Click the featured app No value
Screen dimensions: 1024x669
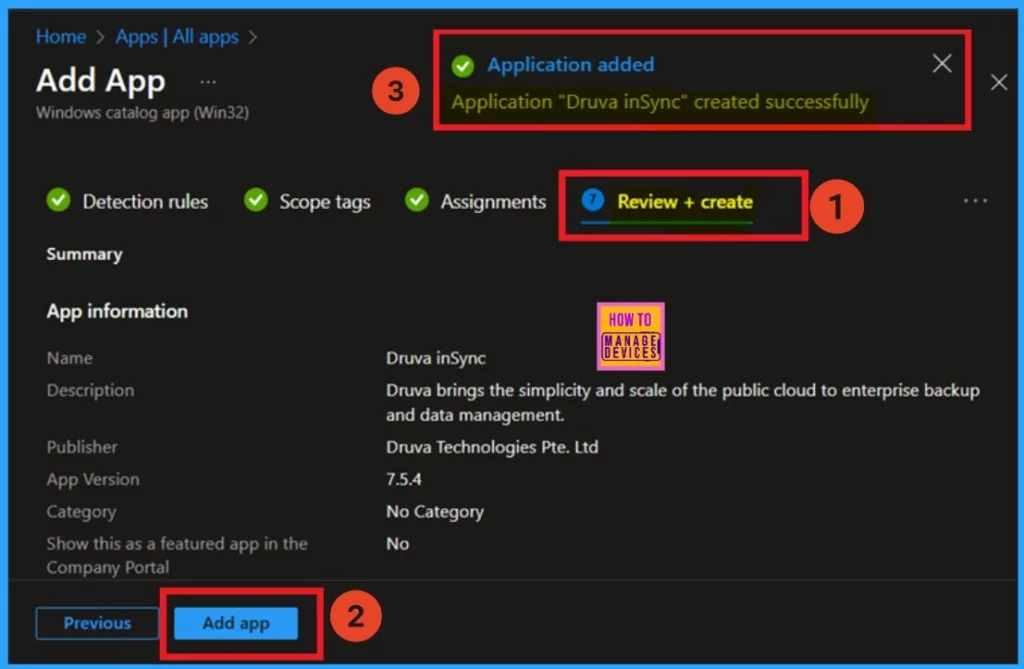(398, 544)
